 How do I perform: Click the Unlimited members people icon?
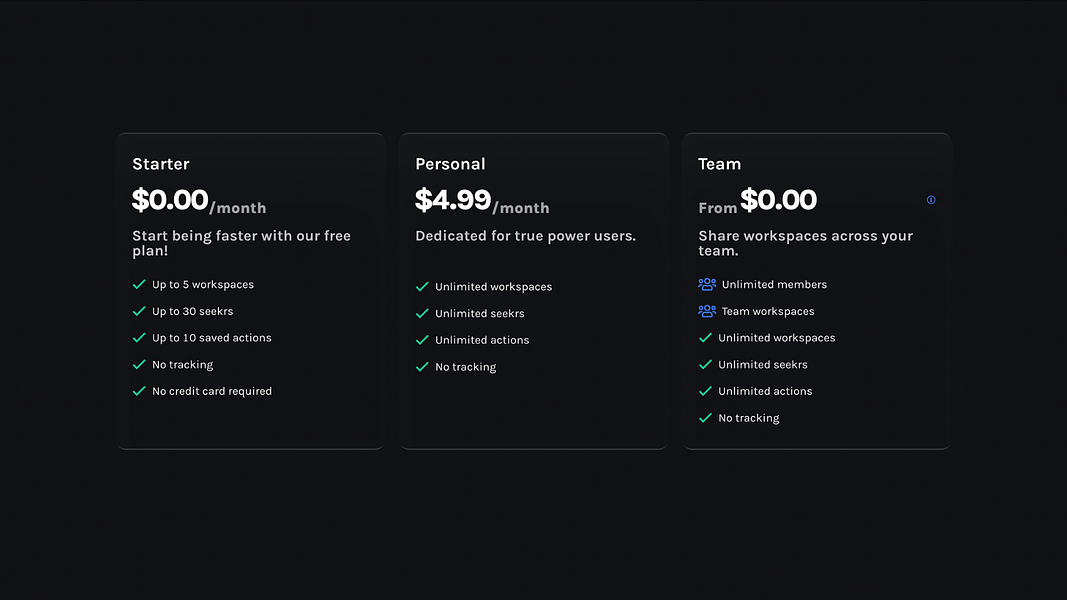coord(707,284)
